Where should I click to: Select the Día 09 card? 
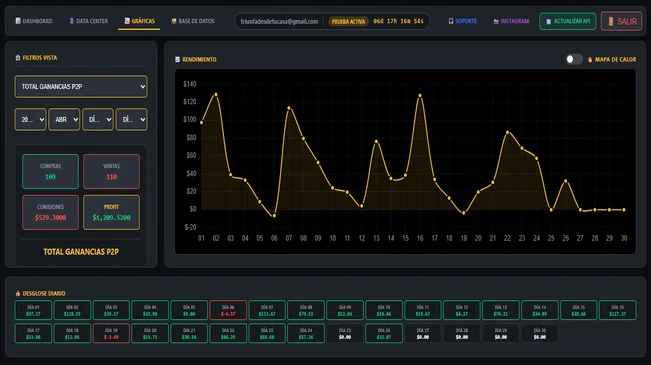[345, 310]
